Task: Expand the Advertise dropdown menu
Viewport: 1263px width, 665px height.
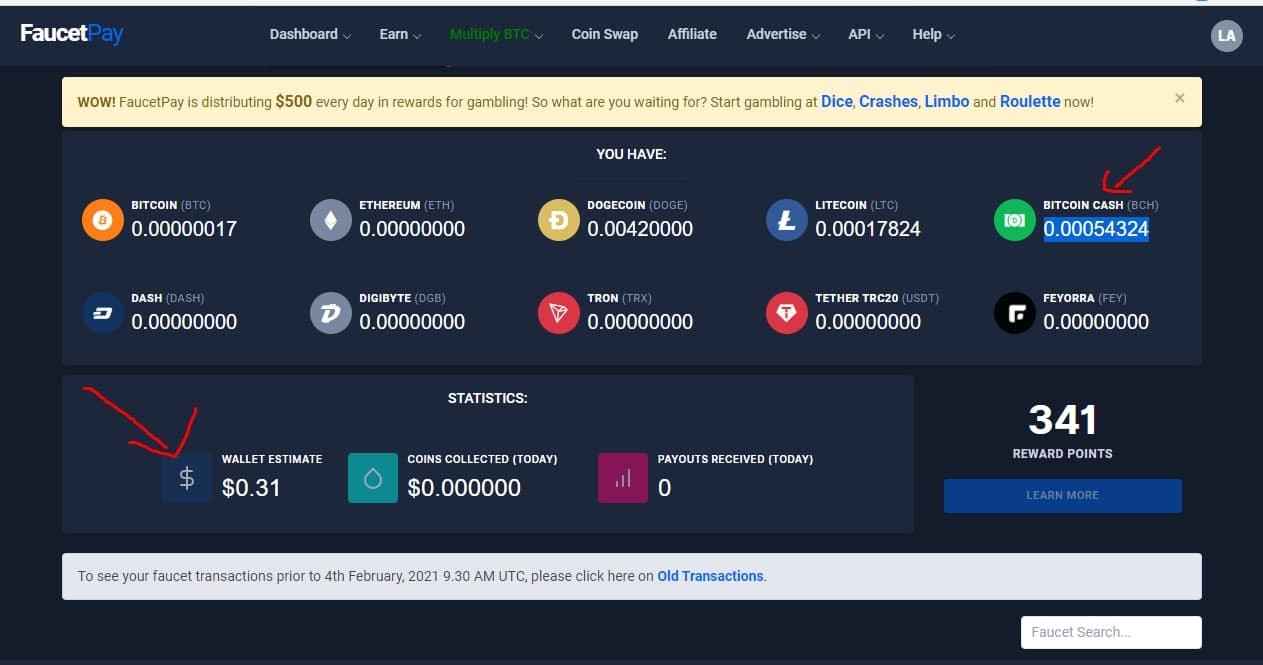Action: click(x=783, y=34)
